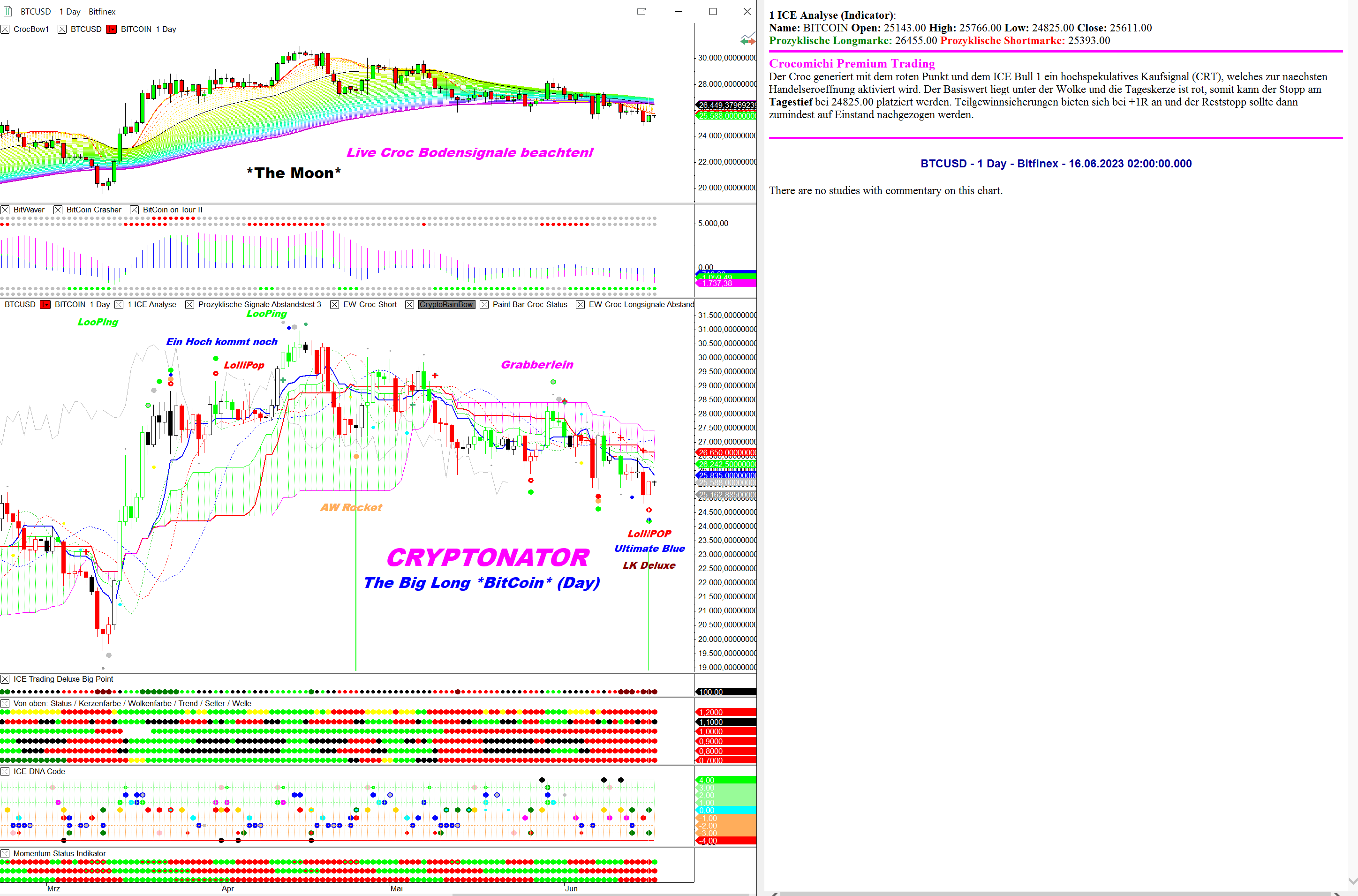Click the chart window document icon

[x=8, y=11]
